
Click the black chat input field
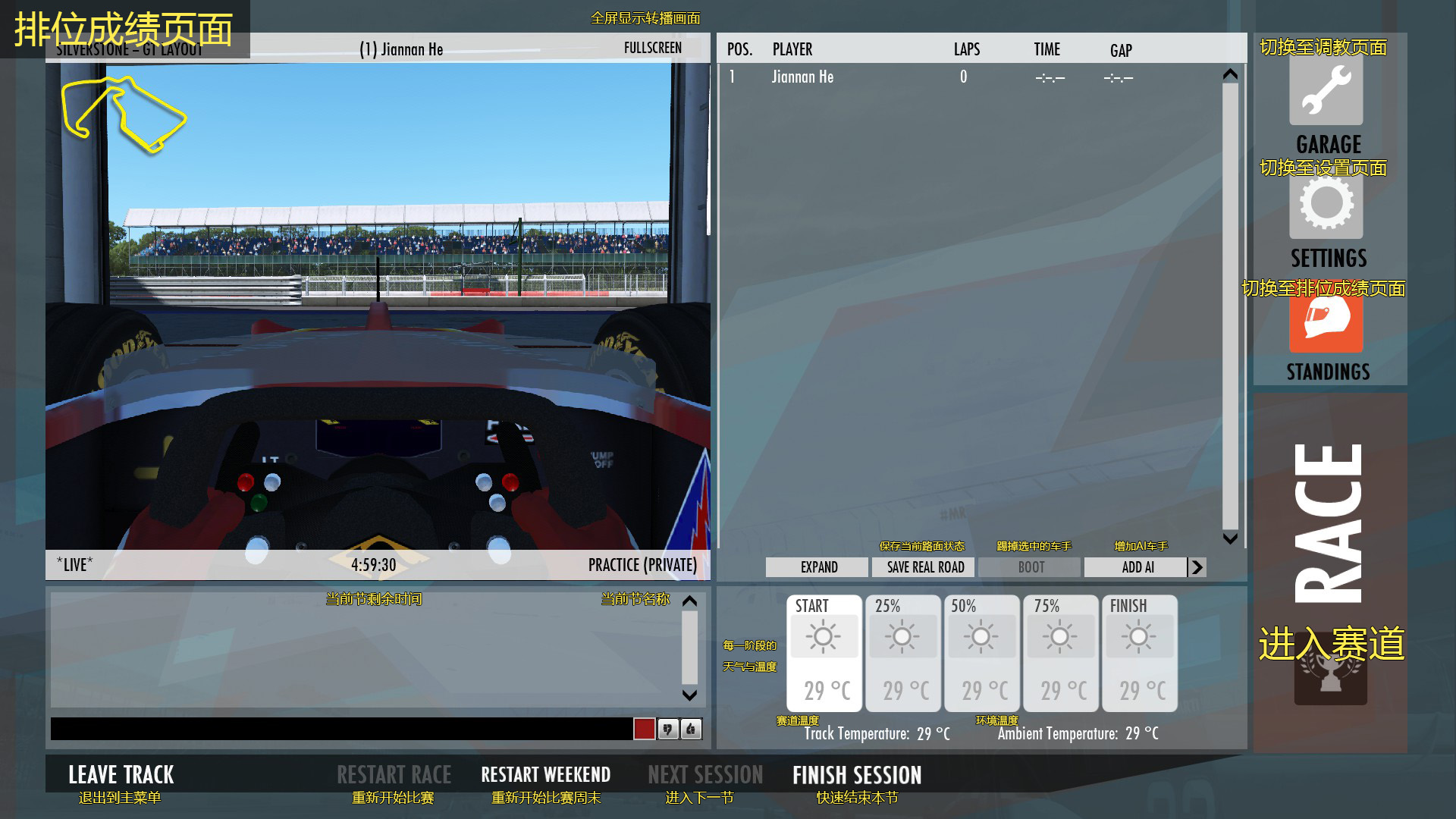[341, 729]
